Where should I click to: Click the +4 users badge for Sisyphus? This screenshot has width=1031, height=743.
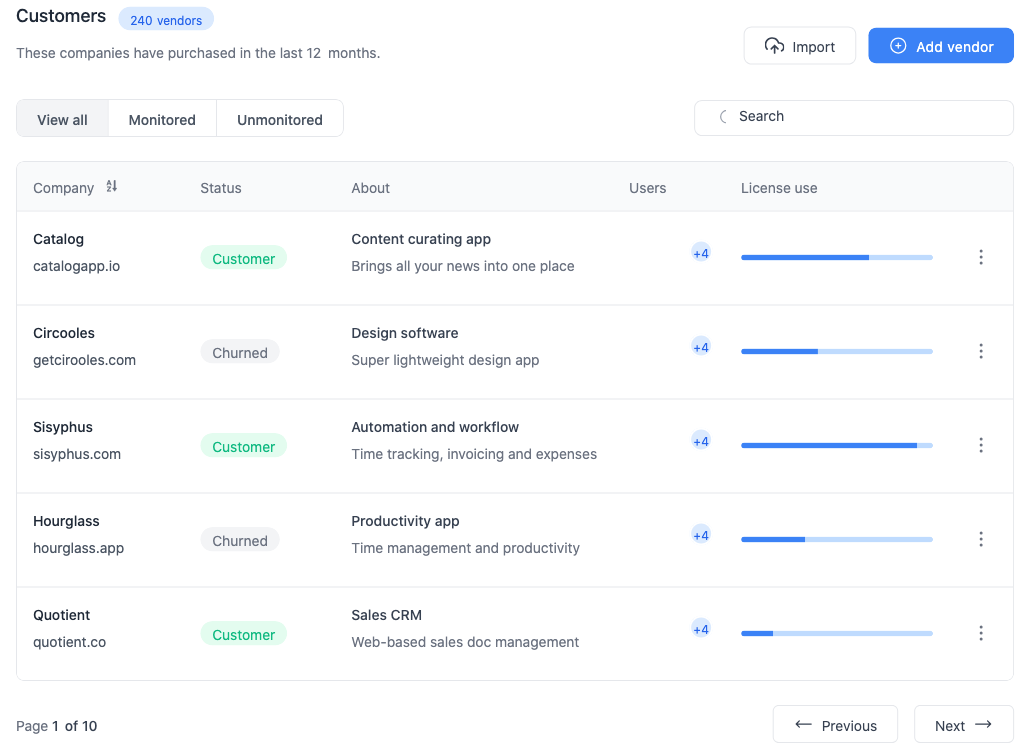click(701, 441)
